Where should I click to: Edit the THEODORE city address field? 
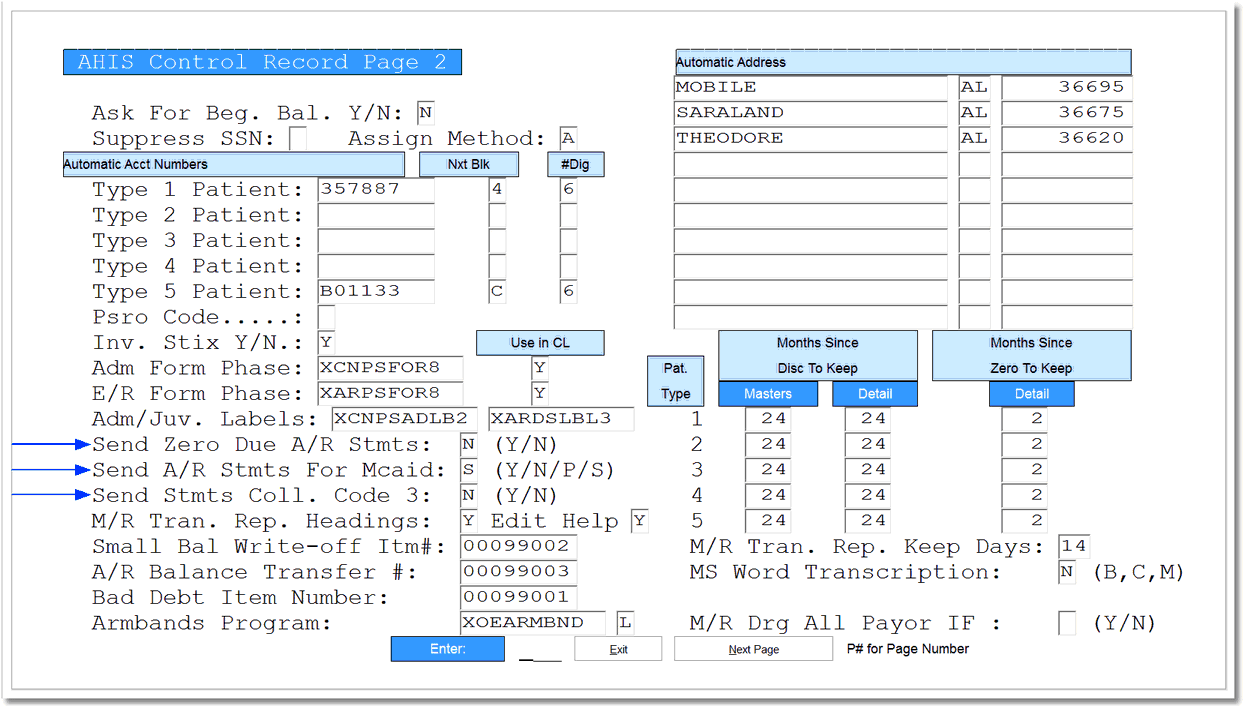811,139
